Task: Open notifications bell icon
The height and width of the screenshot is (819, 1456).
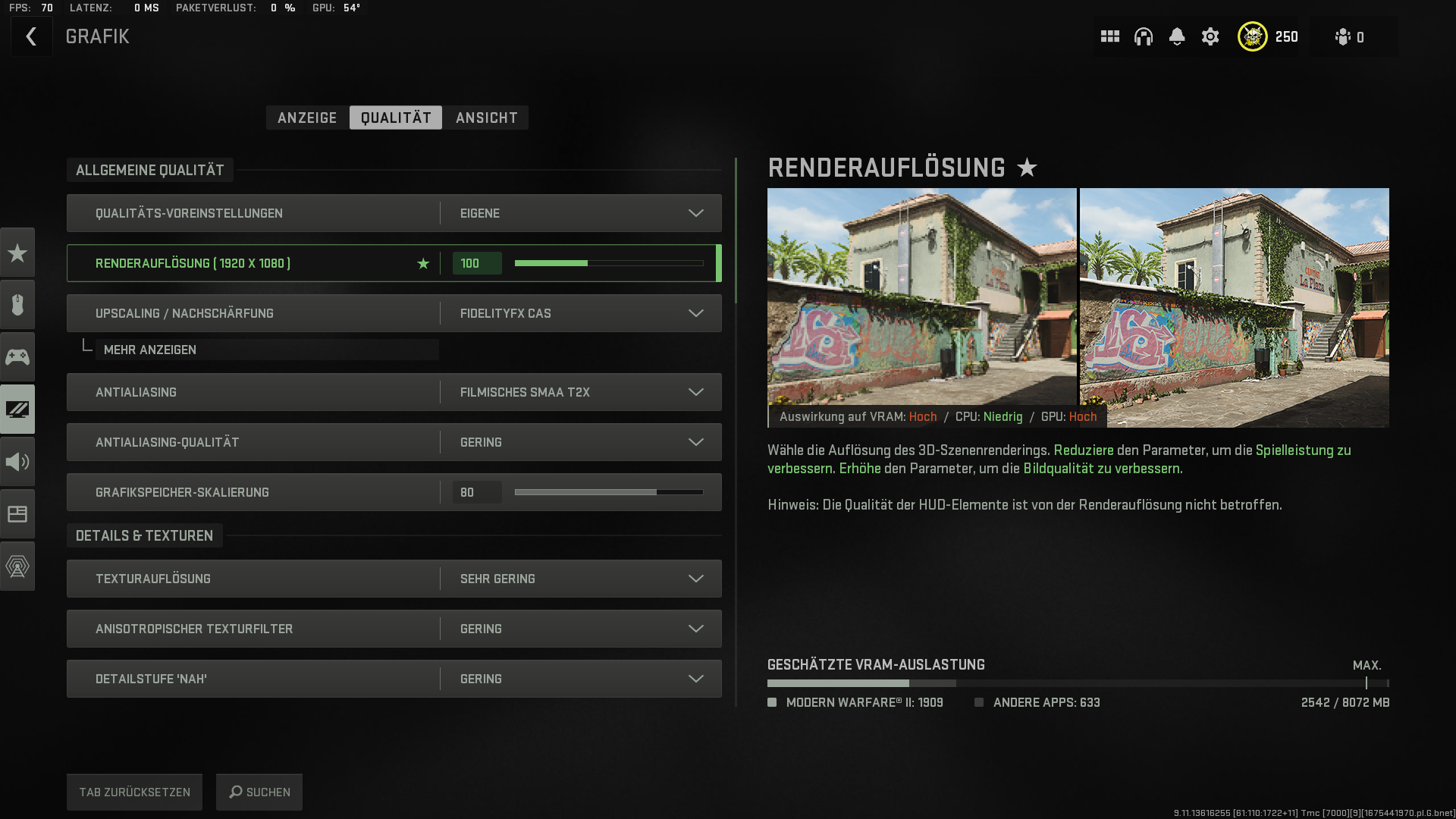Action: 1176,36
